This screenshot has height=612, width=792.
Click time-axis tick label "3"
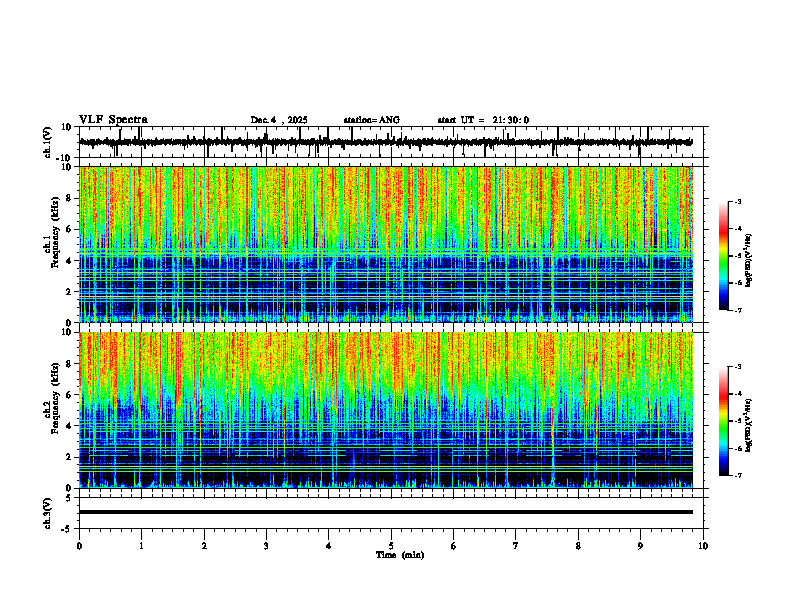click(266, 546)
